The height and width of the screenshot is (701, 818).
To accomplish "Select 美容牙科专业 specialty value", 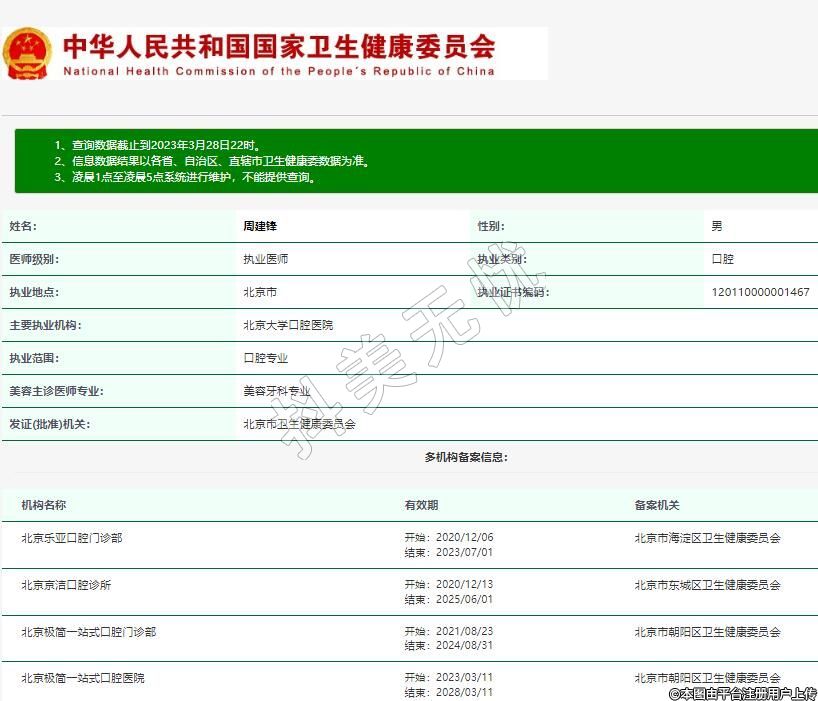I will (277, 391).
